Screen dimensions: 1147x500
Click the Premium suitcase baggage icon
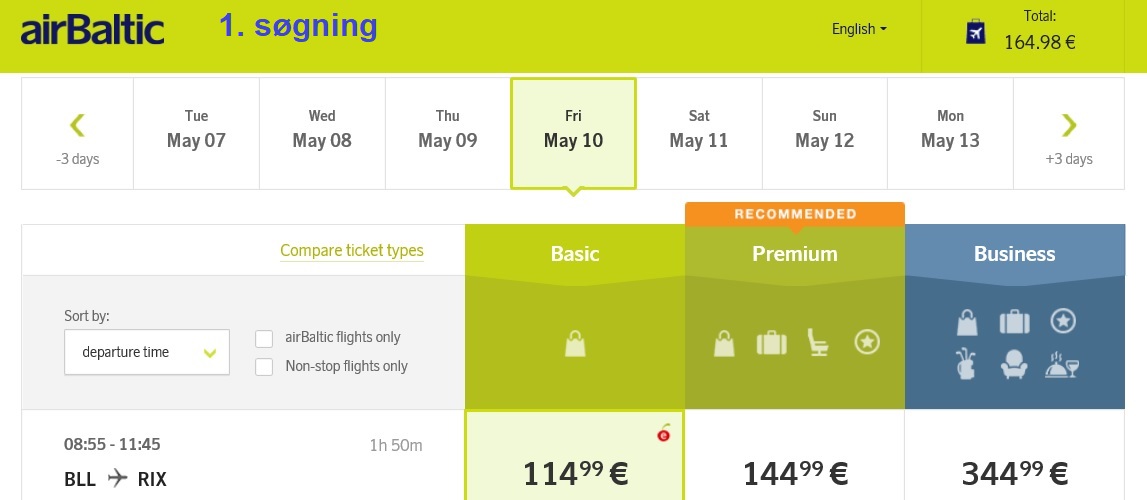tap(772, 342)
